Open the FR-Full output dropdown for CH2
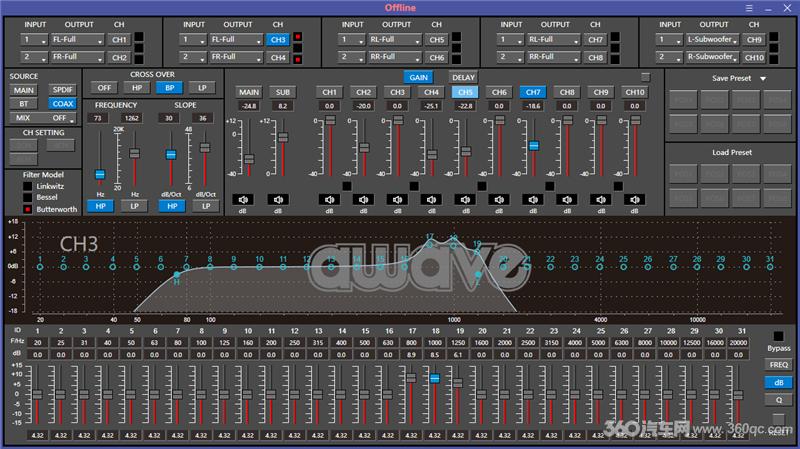 pos(77,57)
